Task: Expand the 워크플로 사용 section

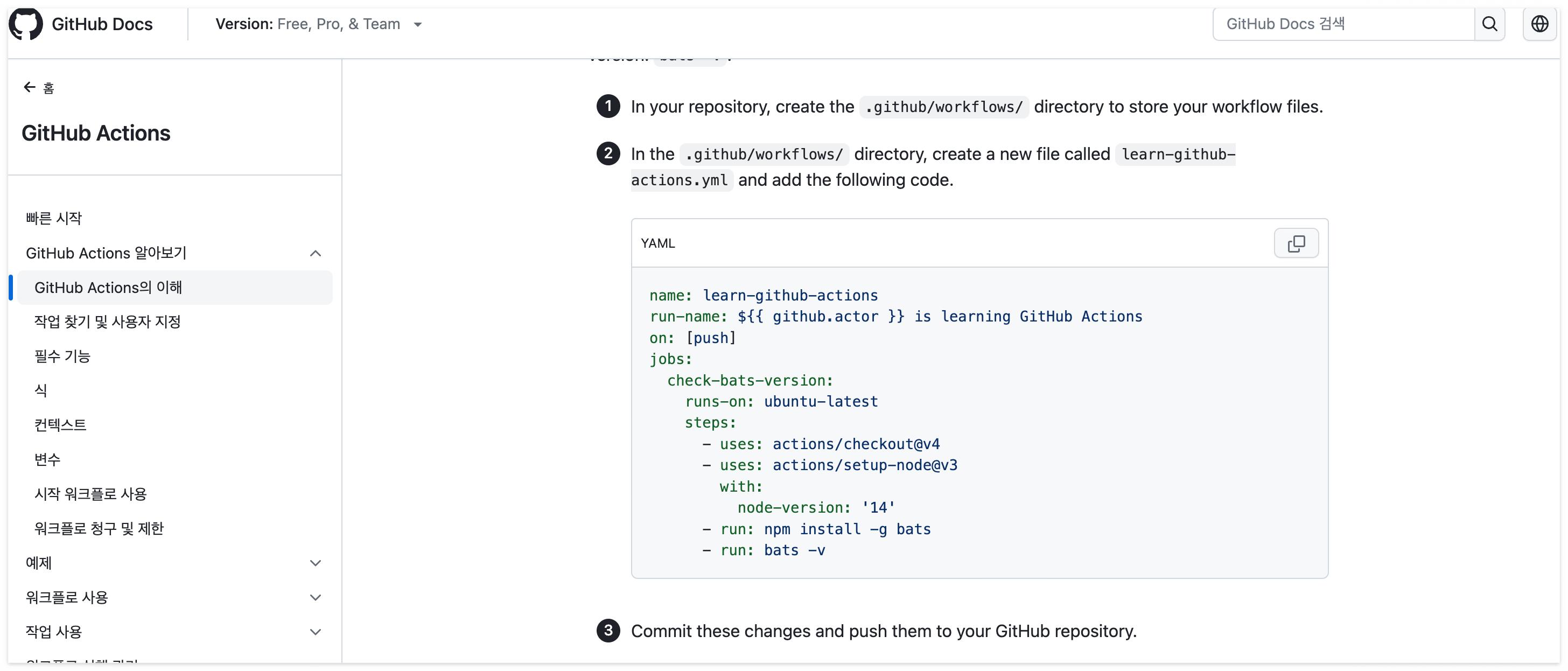Action: point(314,597)
